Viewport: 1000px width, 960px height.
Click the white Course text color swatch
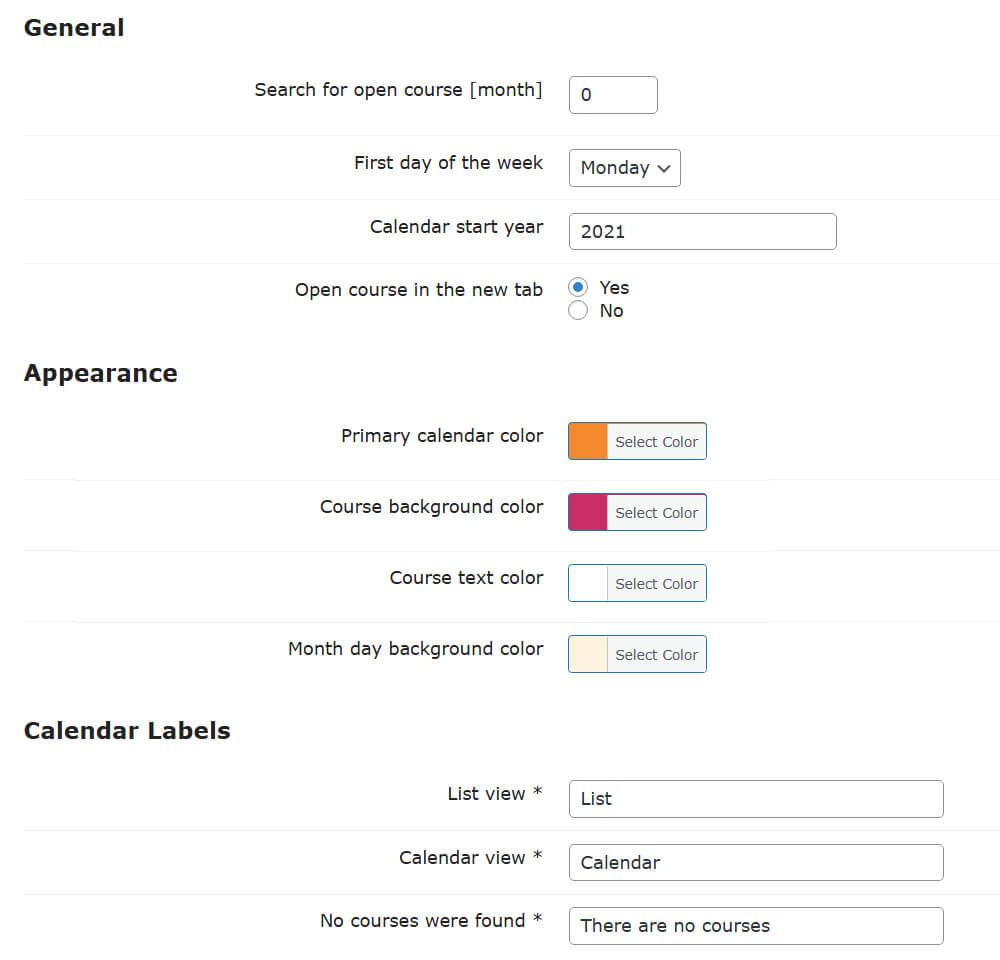[x=588, y=583]
